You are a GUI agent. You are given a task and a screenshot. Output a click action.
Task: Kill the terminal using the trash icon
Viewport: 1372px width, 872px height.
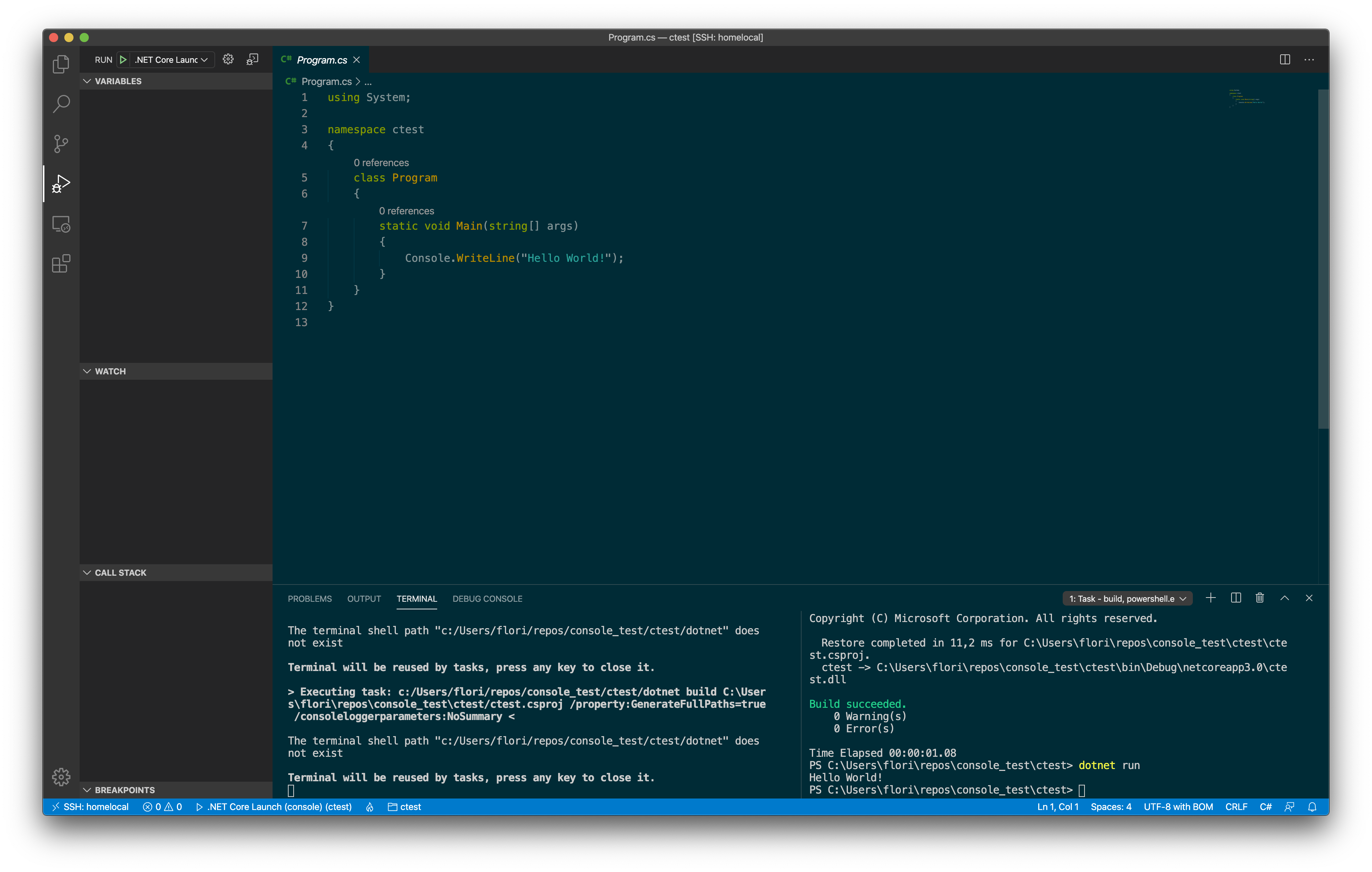pos(1260,598)
